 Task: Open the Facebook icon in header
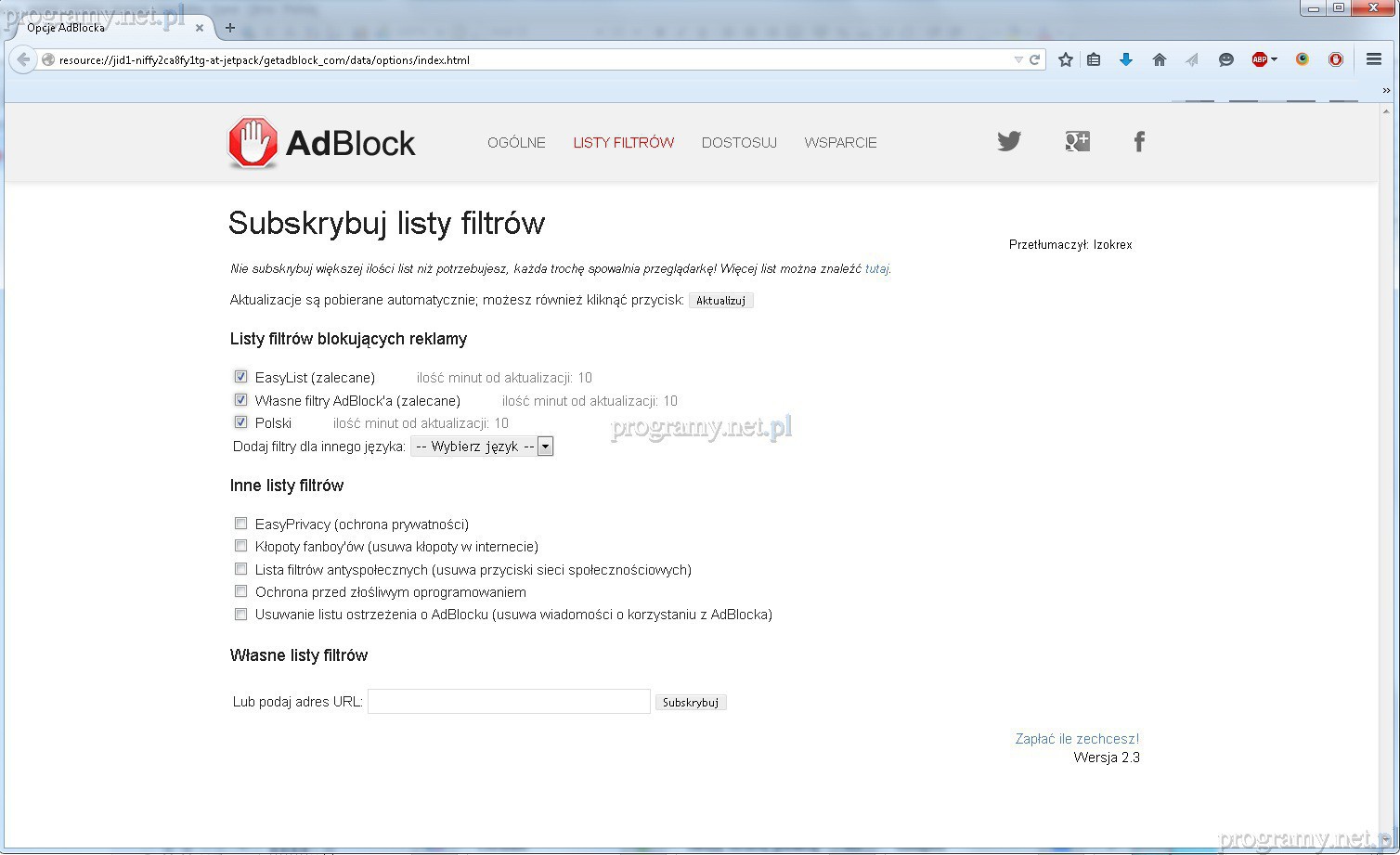1139,141
